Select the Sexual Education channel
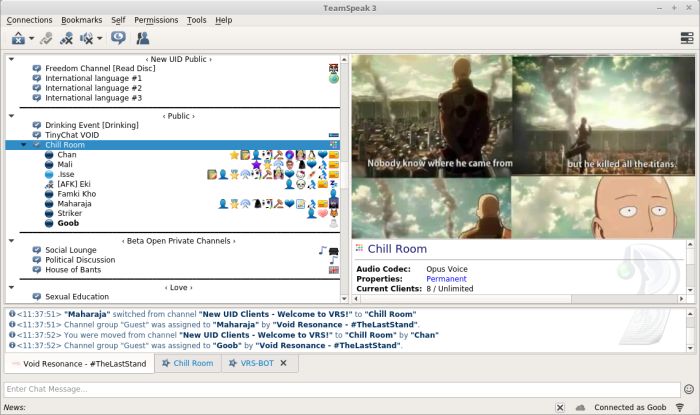 [77, 296]
